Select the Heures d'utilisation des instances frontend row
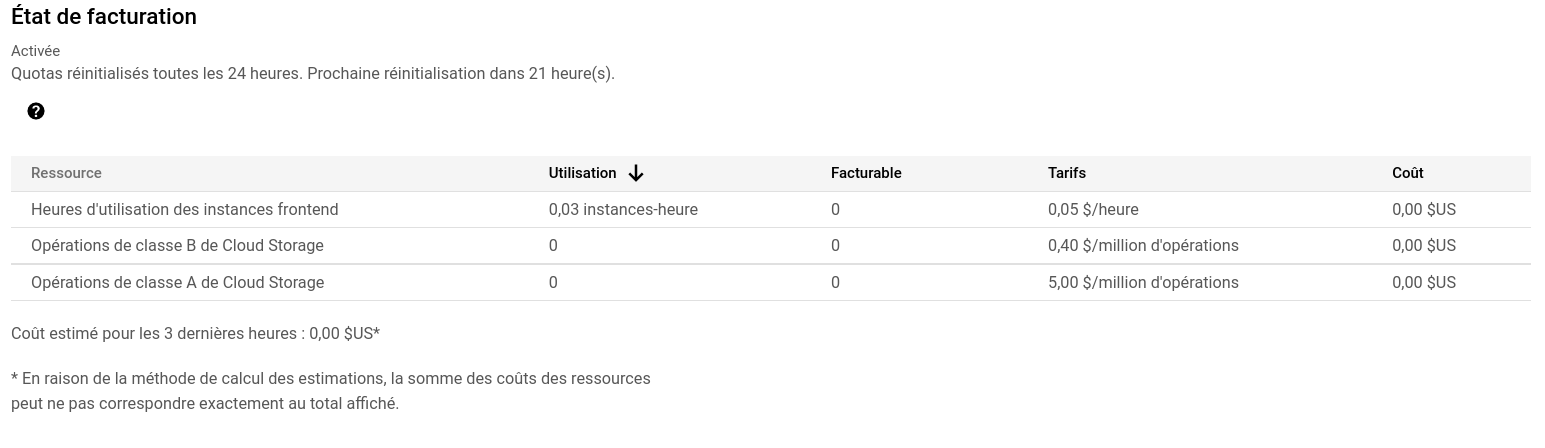This screenshot has height=448, width=1545. (771, 210)
